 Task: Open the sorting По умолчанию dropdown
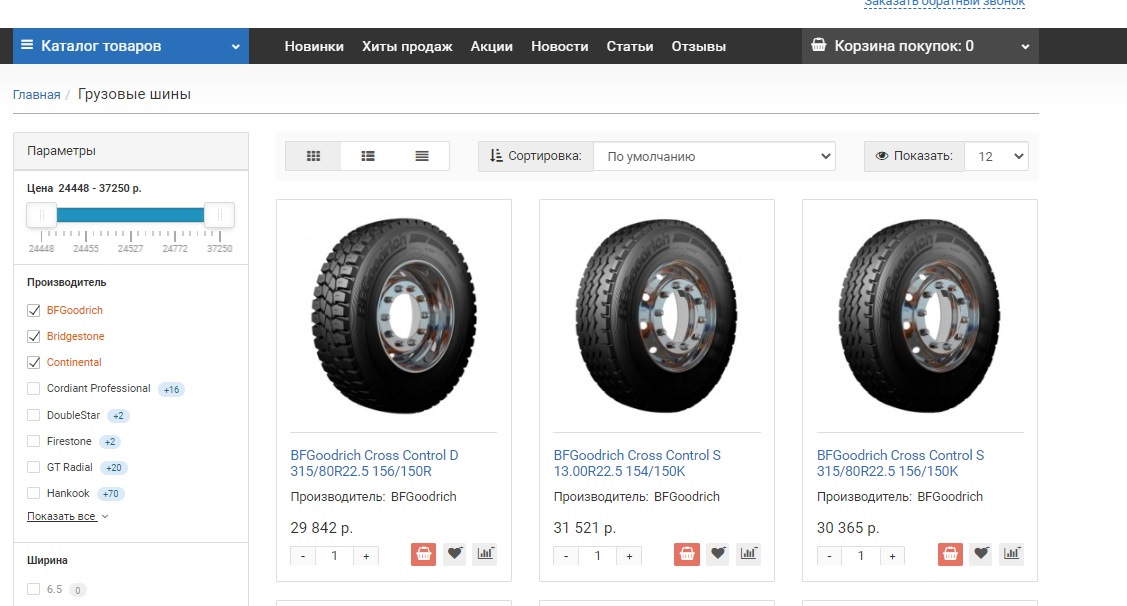pos(714,156)
